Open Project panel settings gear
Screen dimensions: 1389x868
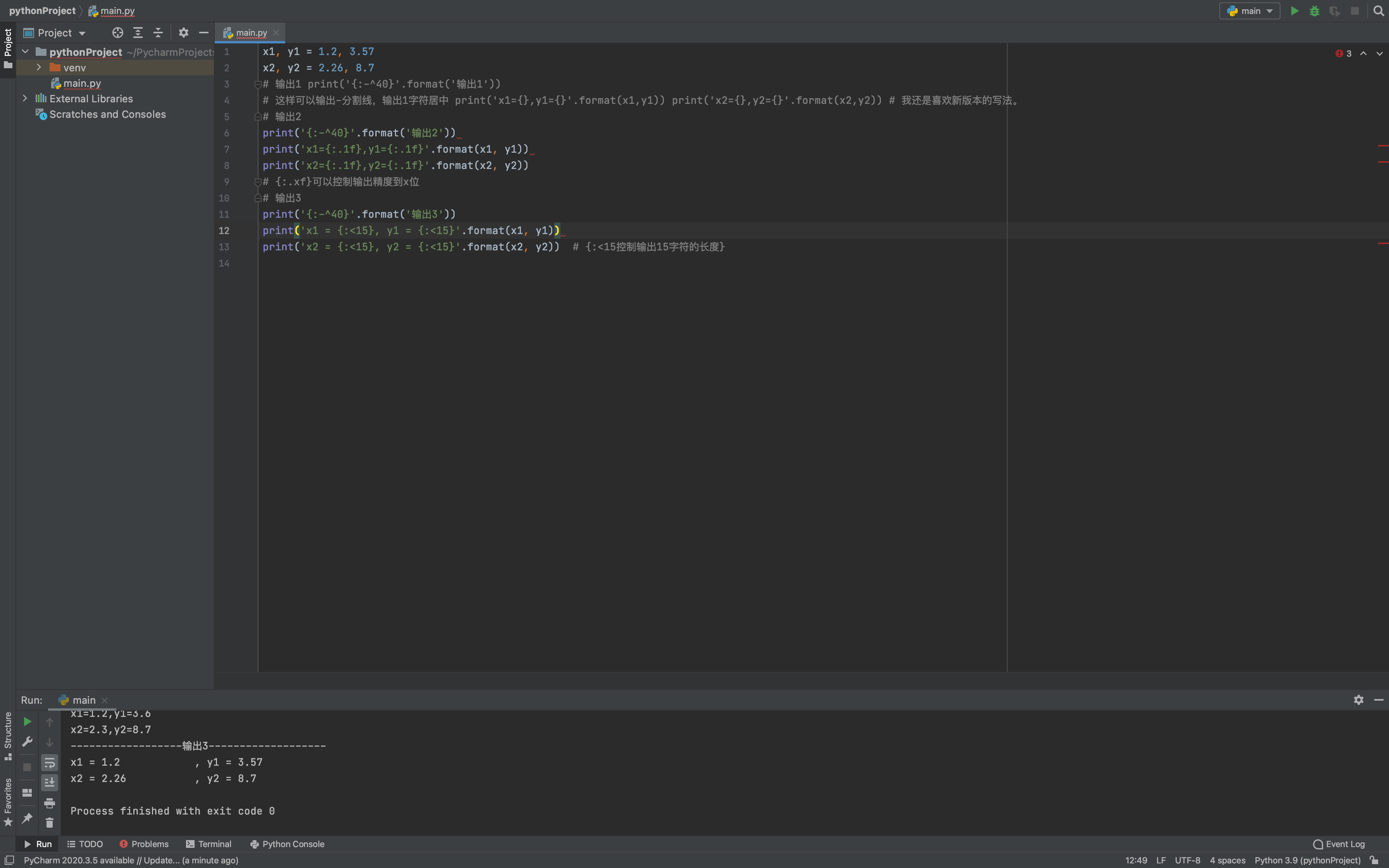click(x=184, y=33)
